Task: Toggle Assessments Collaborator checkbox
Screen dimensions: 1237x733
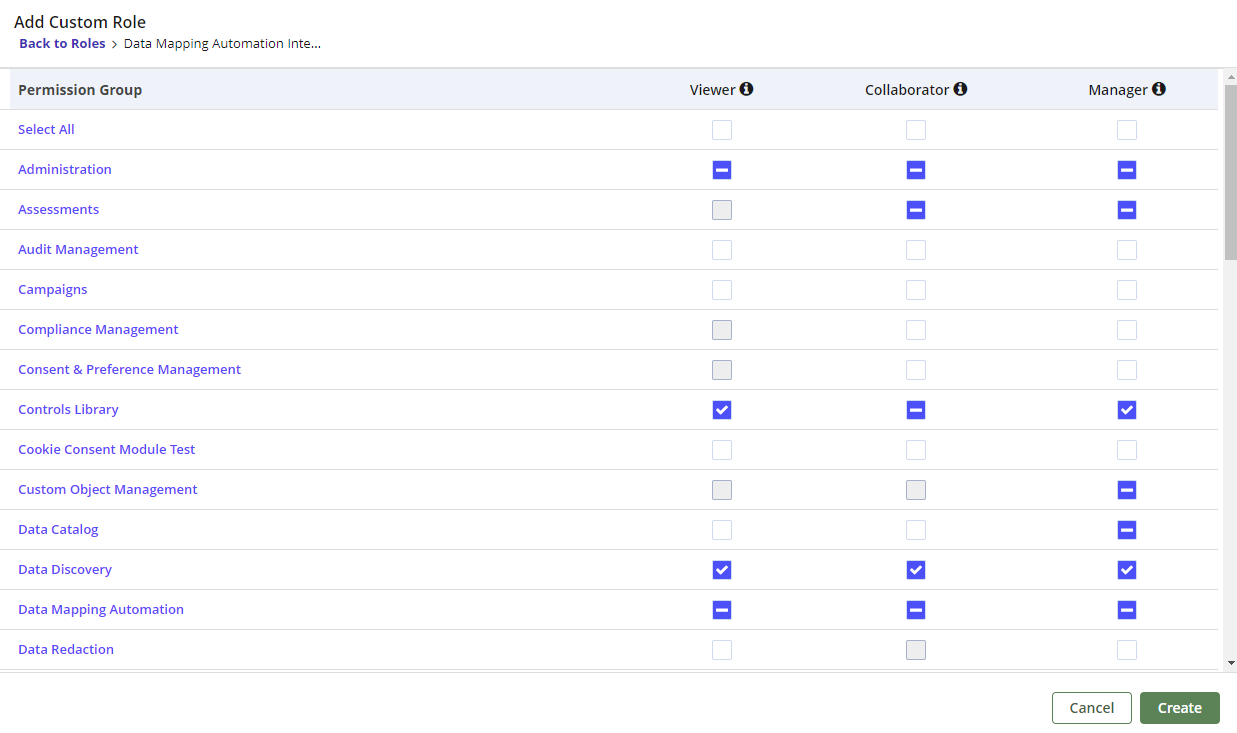Action: tap(916, 210)
